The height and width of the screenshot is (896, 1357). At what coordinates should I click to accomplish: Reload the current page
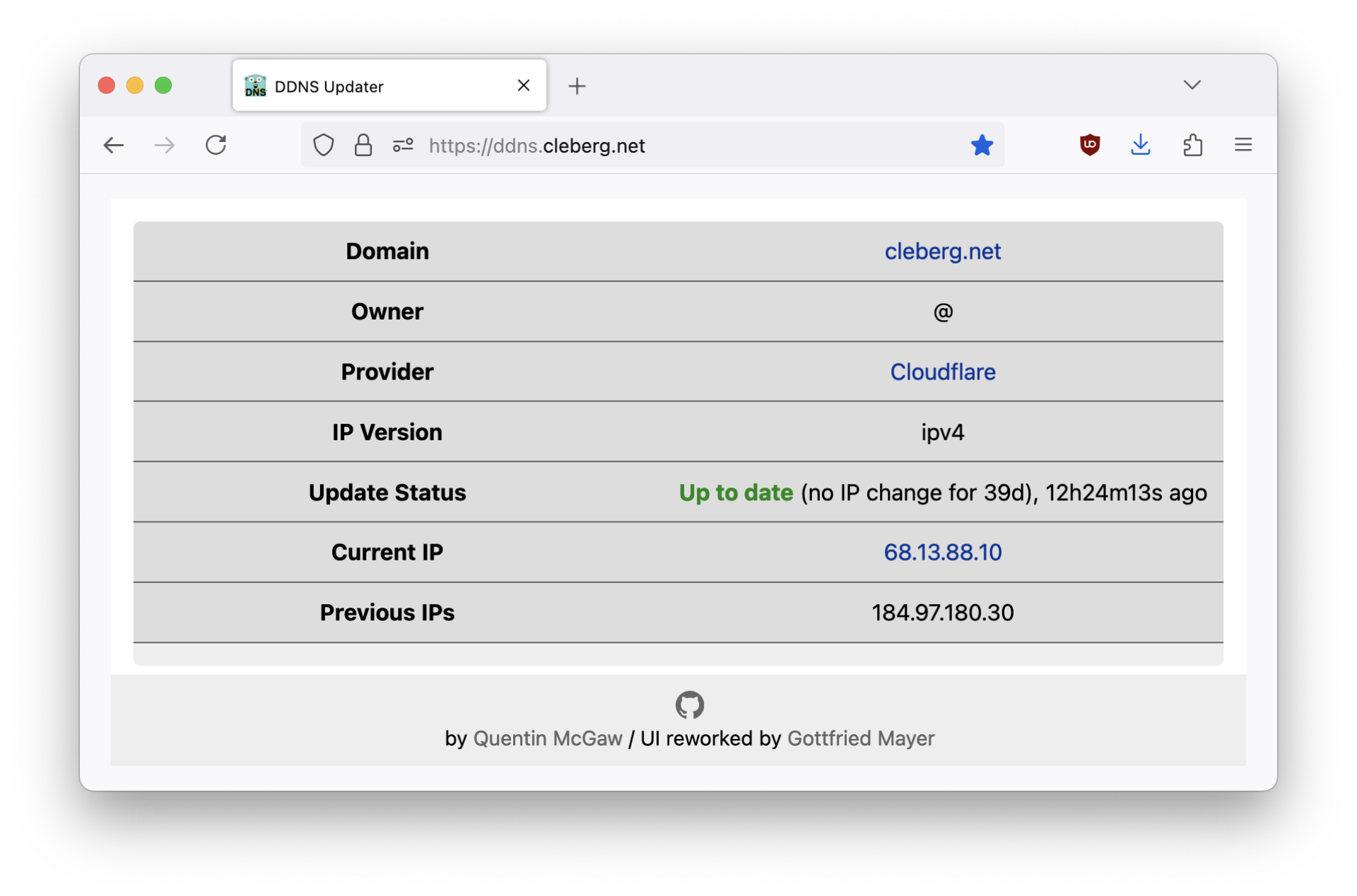click(216, 145)
